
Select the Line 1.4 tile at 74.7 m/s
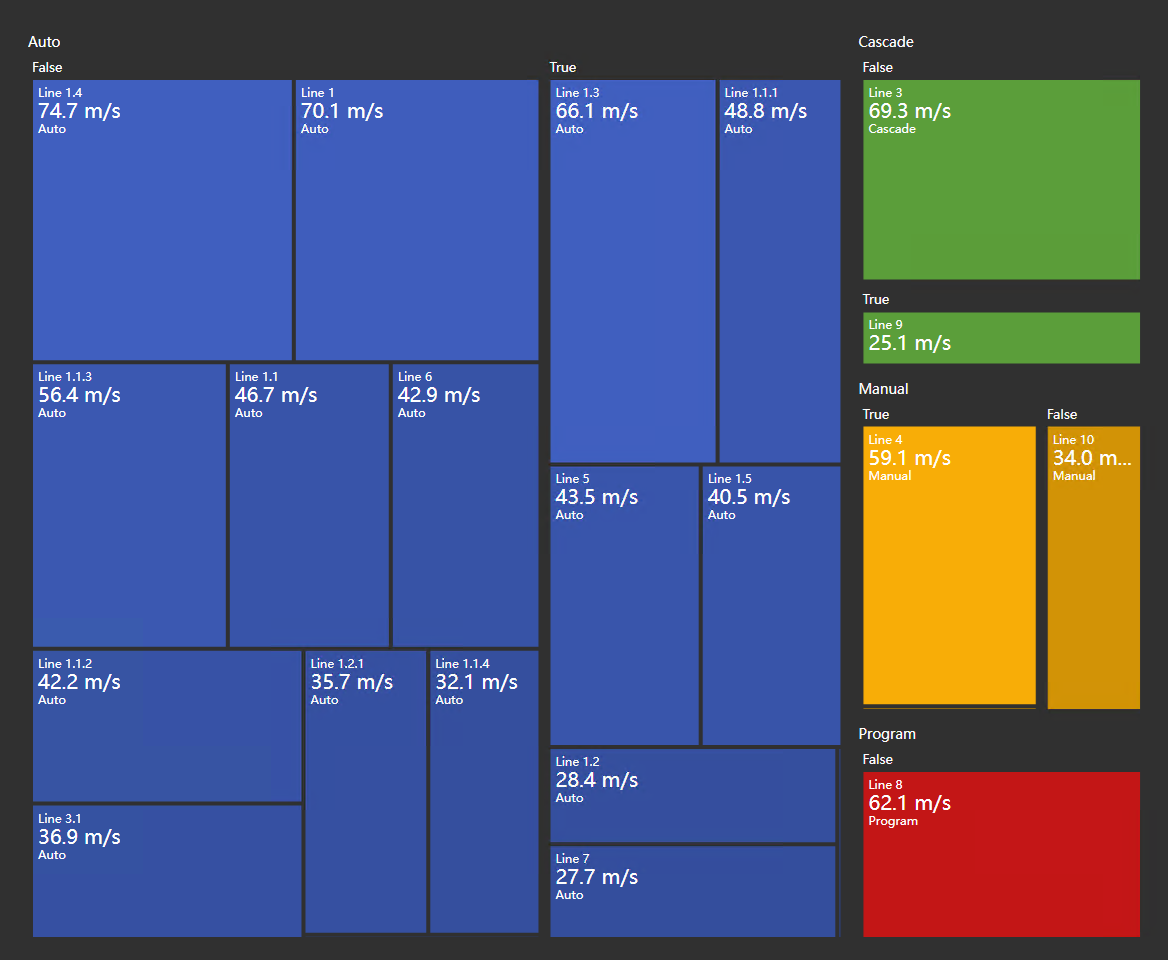(162, 220)
